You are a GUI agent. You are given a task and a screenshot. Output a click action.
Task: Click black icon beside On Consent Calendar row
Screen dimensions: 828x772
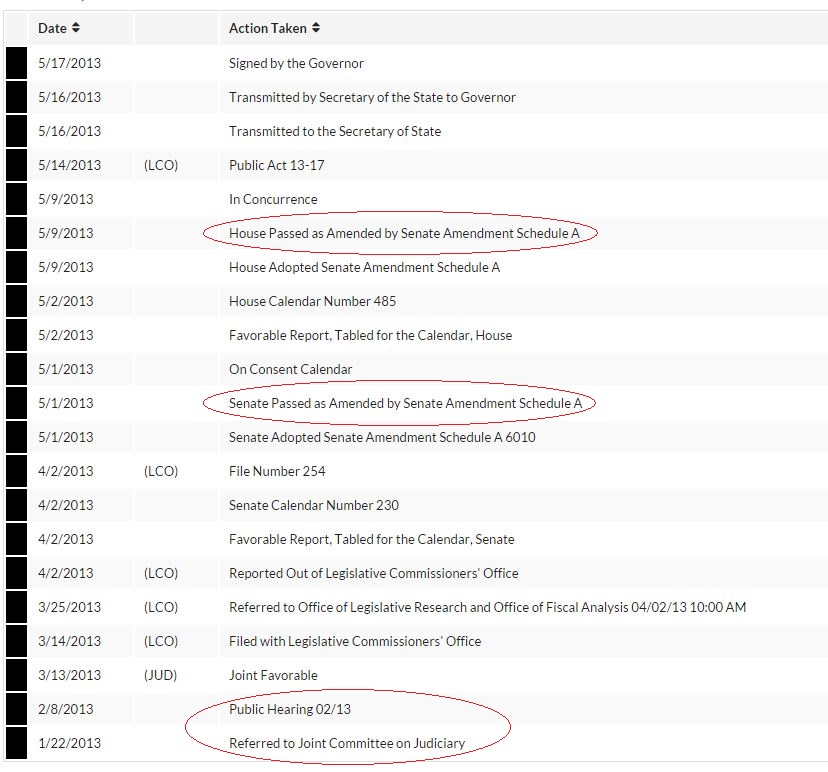pos(16,369)
